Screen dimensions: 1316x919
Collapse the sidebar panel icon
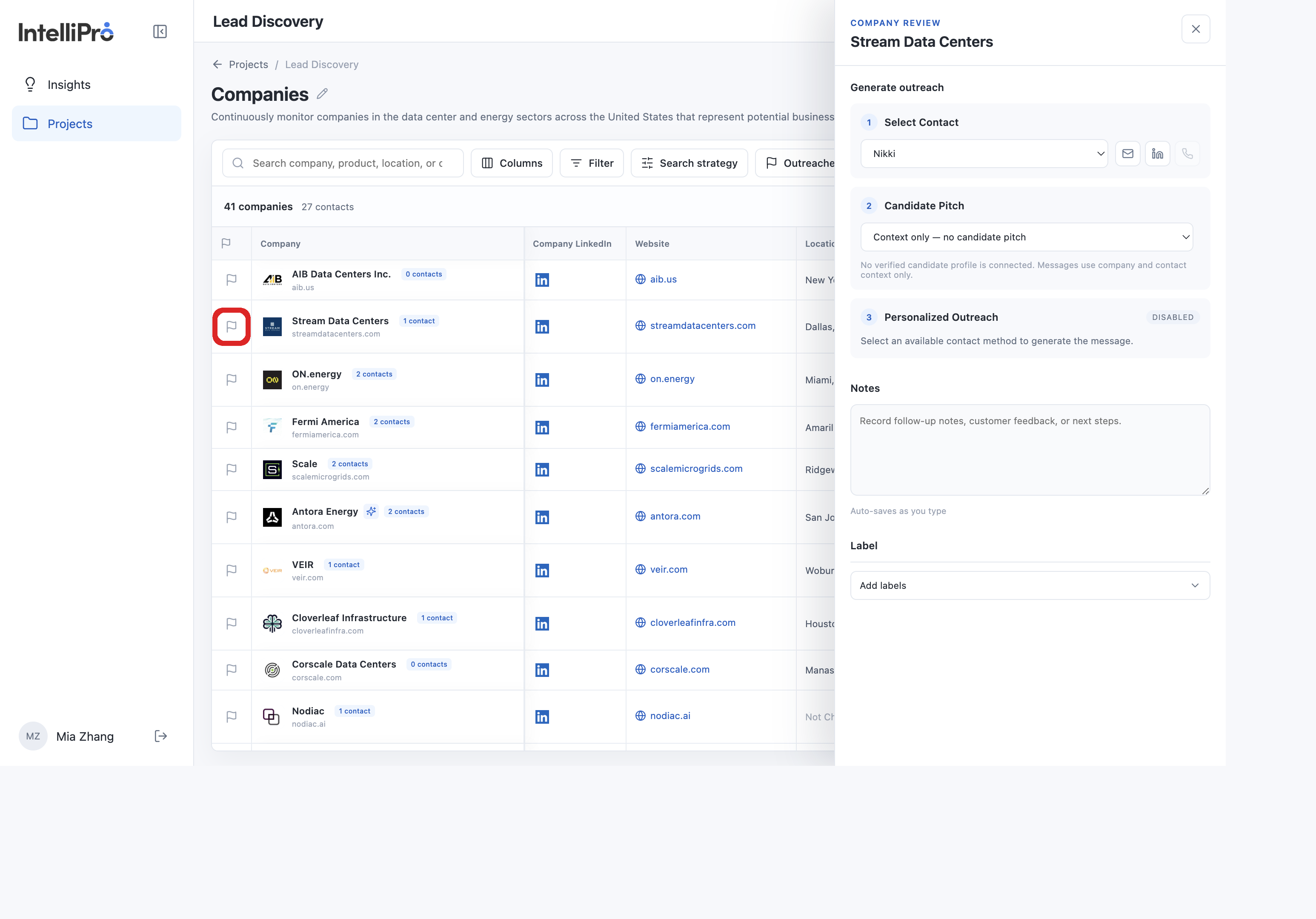click(160, 31)
